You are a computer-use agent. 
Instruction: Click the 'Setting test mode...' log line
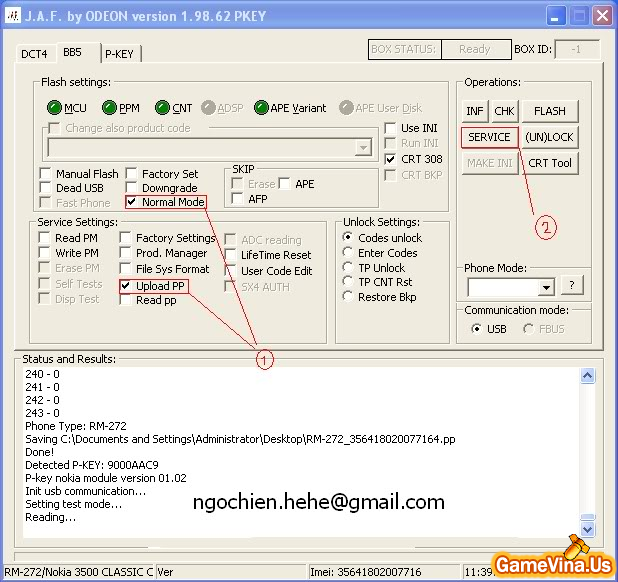point(74,504)
